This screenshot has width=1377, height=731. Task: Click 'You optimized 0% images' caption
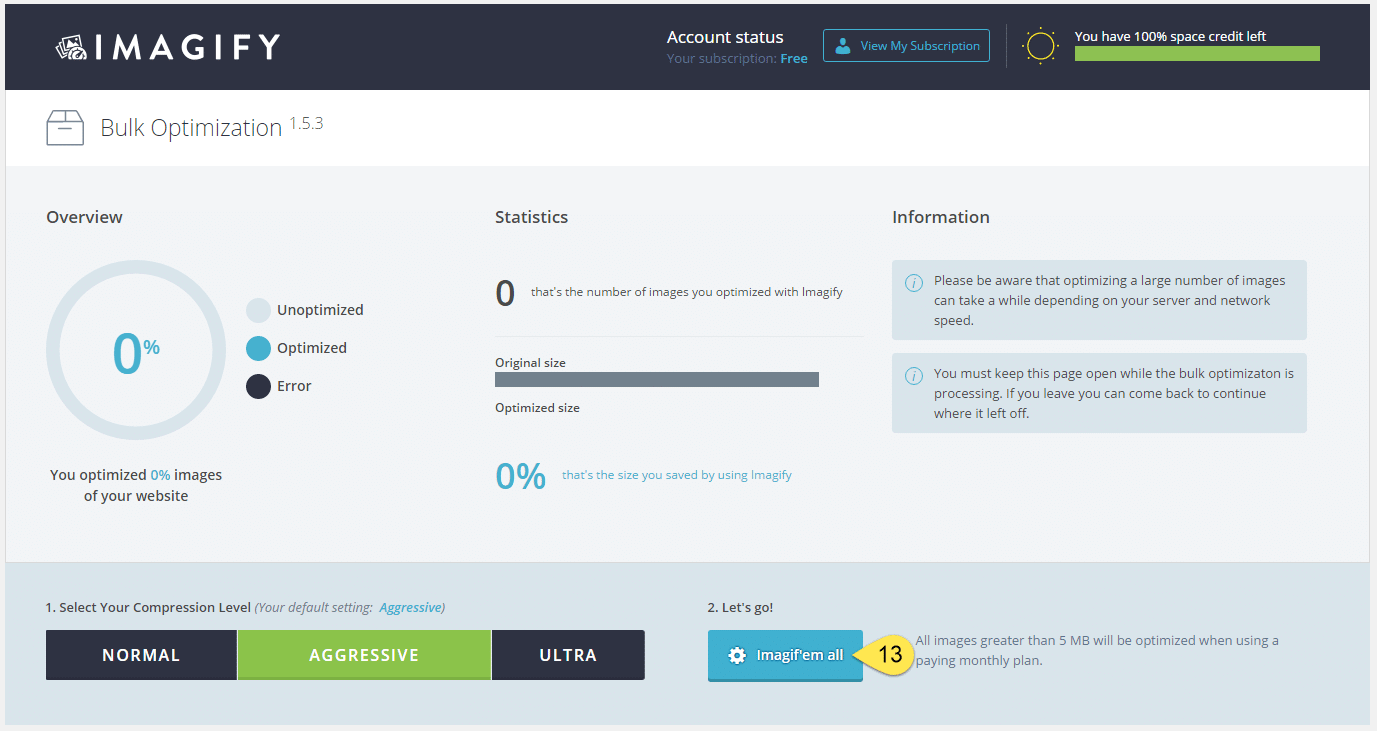coord(136,485)
